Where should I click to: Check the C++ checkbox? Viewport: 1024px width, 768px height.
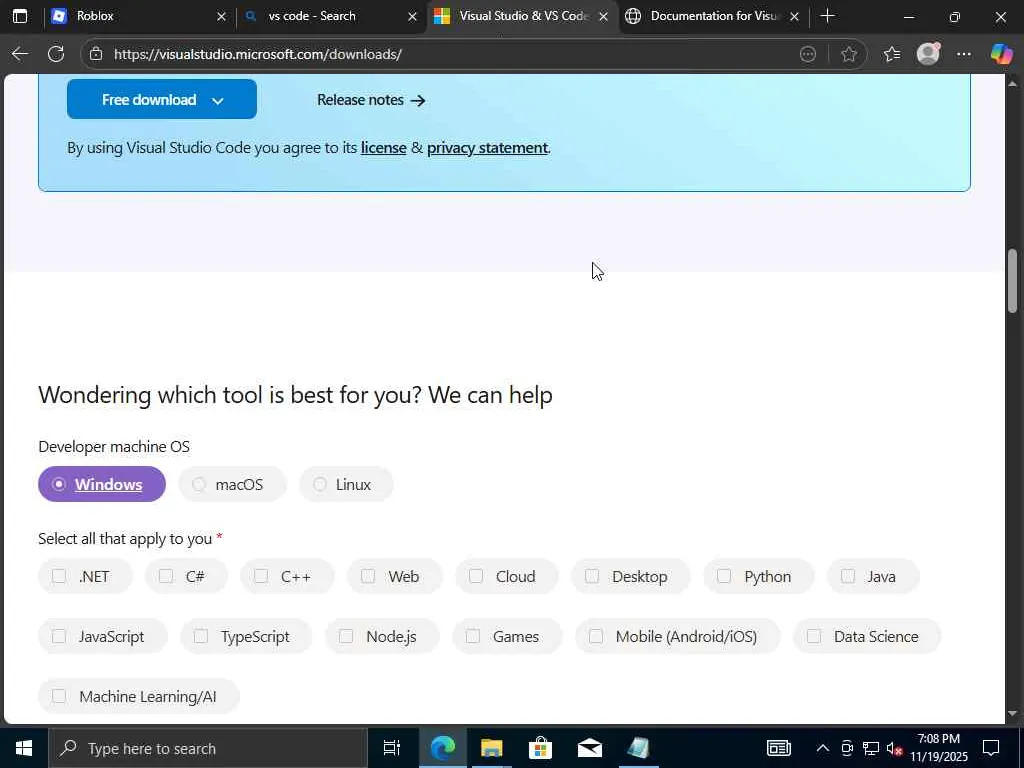click(261, 576)
